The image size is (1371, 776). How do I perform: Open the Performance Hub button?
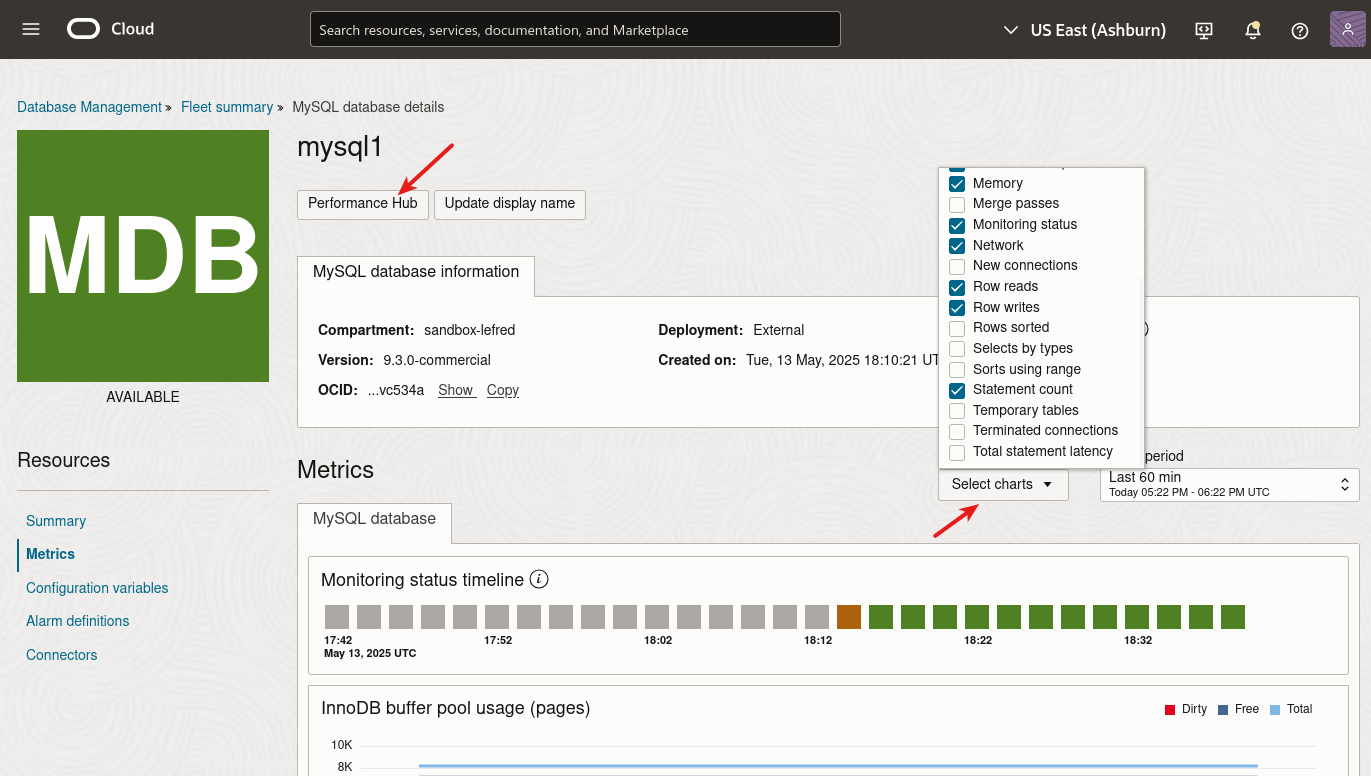point(362,203)
